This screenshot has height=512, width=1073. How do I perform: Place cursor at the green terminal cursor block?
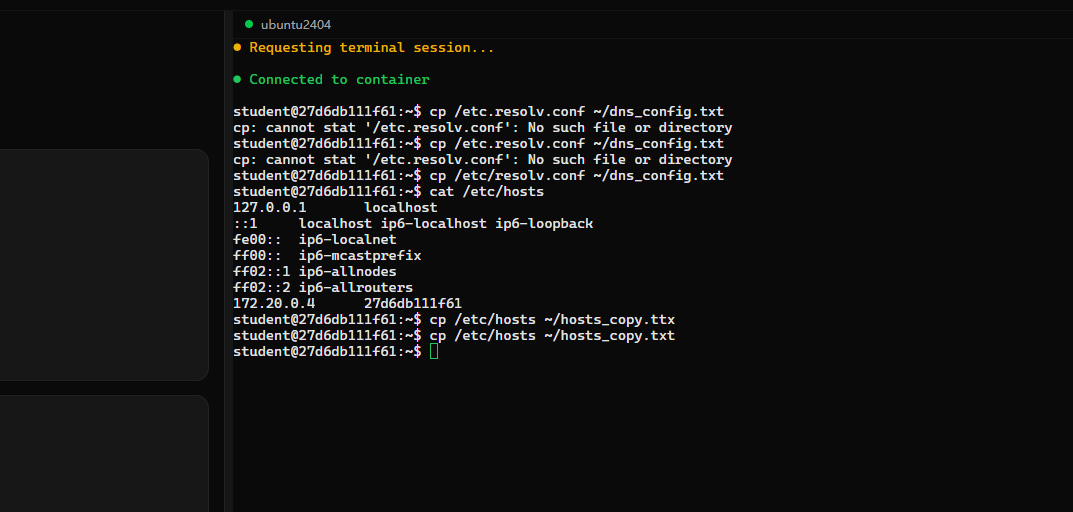click(x=434, y=351)
